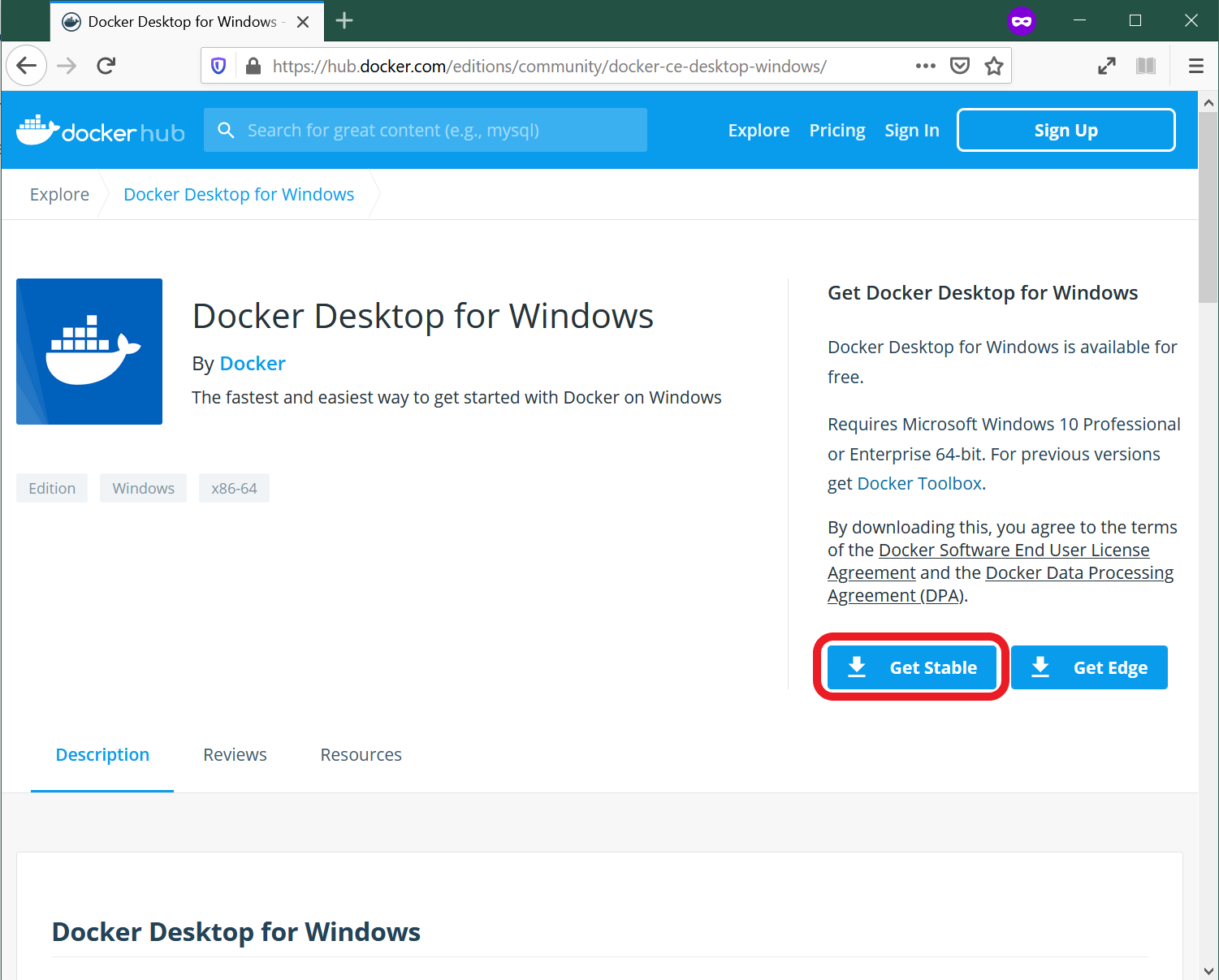1219x980 pixels.
Task: Bookmark this page with the star icon
Action: (994, 66)
